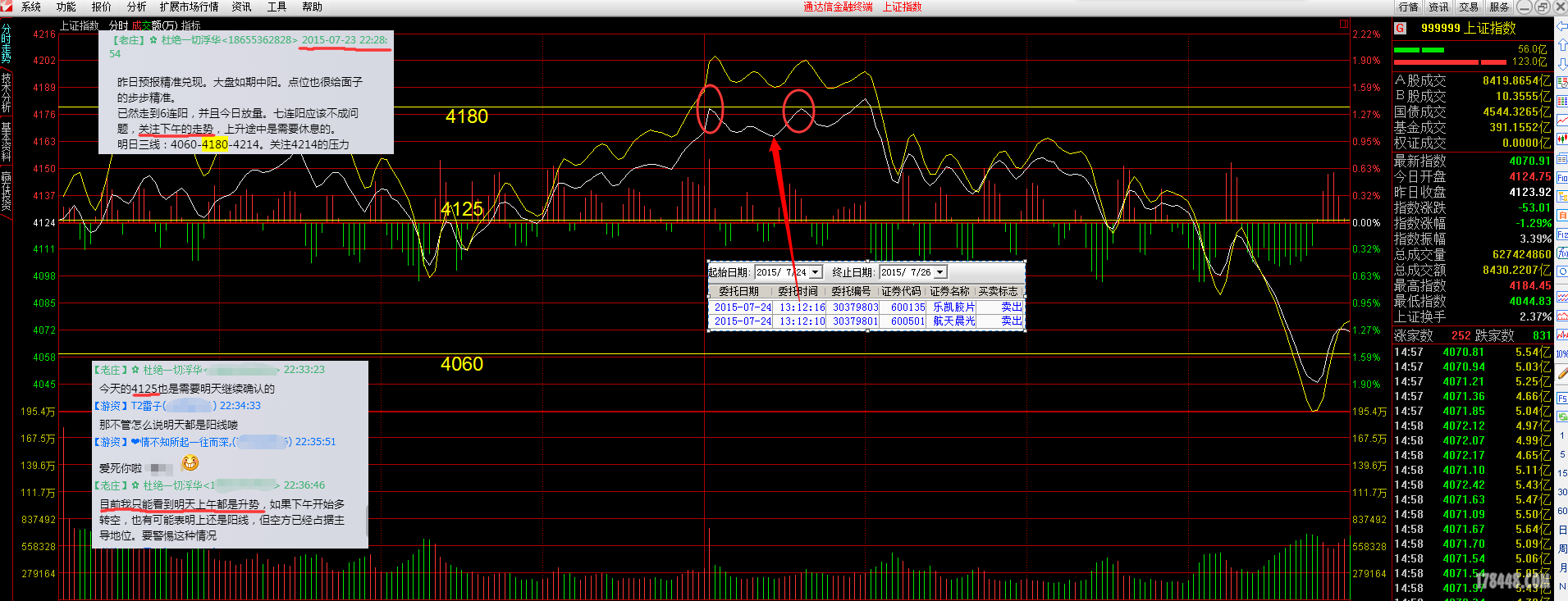Open the 功能 menu
Image resolution: width=1568 pixels, height=601 pixels.
(x=66, y=7)
